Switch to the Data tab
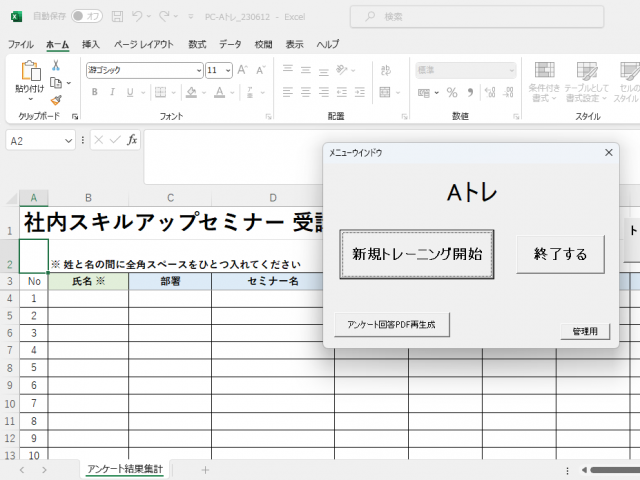 230,44
